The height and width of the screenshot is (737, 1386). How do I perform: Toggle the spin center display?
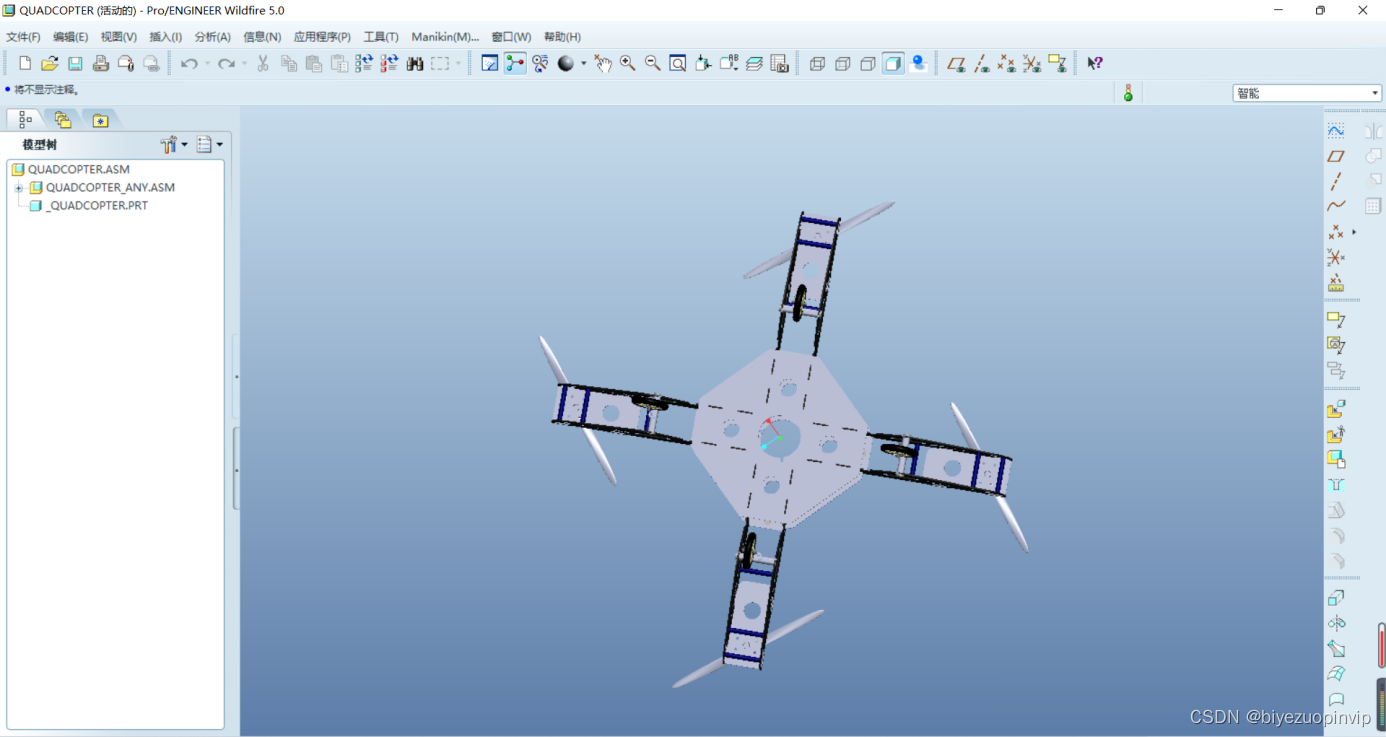coord(515,63)
